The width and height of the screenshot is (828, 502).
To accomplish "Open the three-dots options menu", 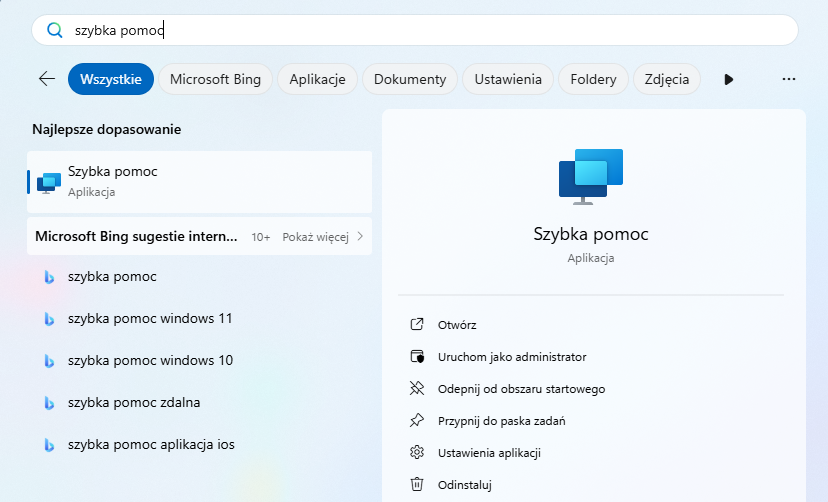I will [789, 79].
